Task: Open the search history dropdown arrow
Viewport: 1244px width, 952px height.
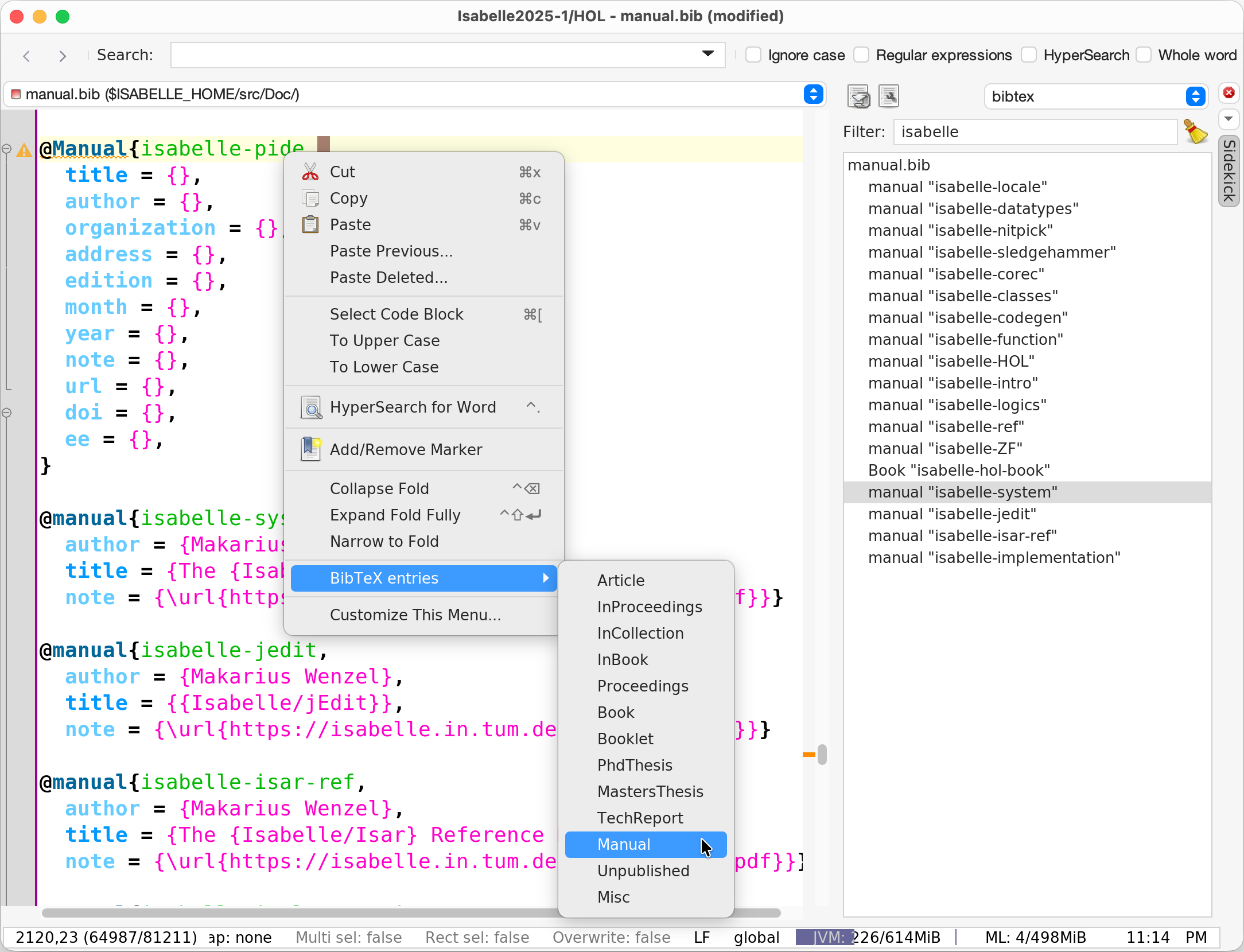Action: tap(708, 54)
